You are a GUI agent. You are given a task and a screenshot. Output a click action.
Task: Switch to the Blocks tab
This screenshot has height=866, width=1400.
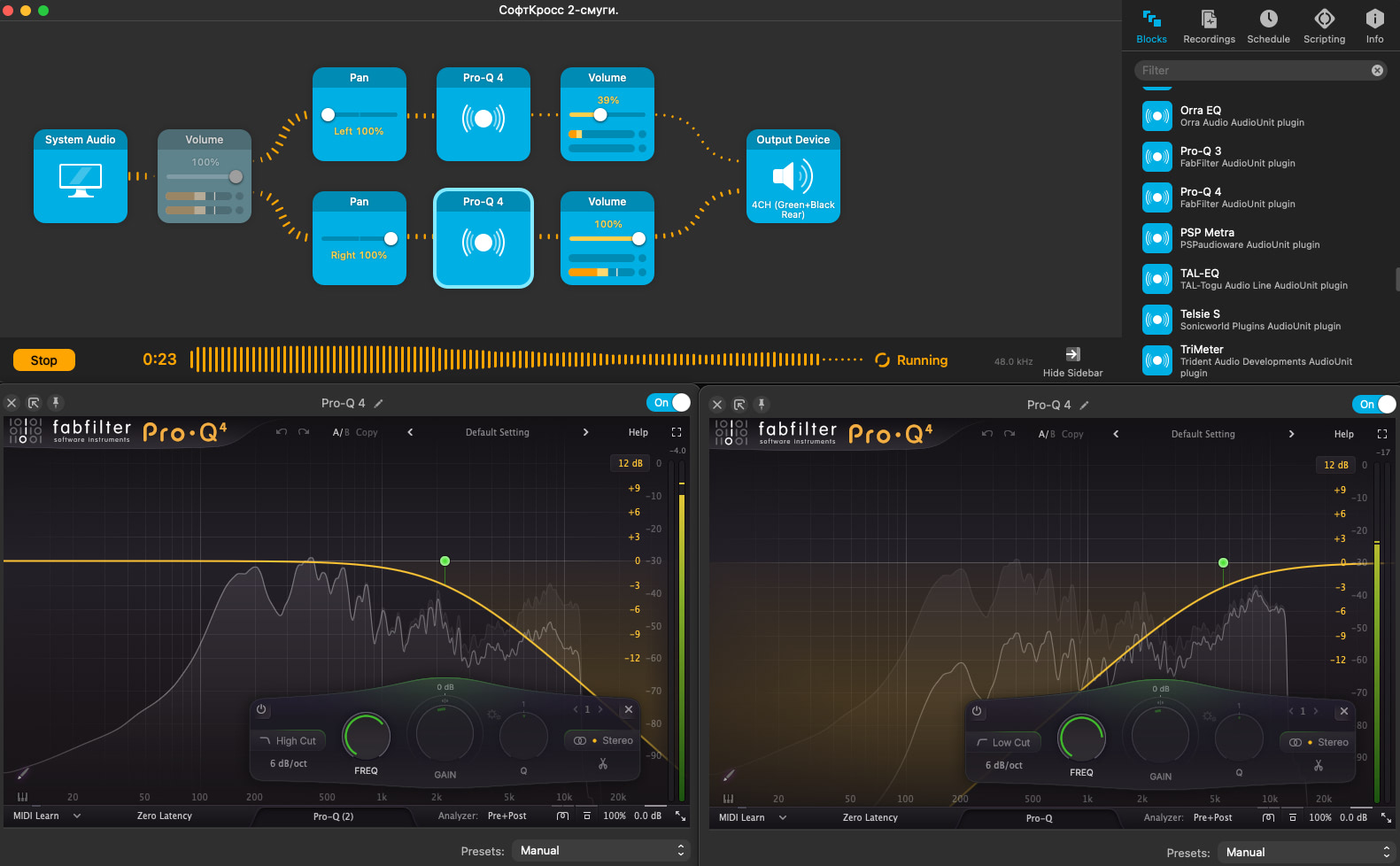pos(1151,27)
